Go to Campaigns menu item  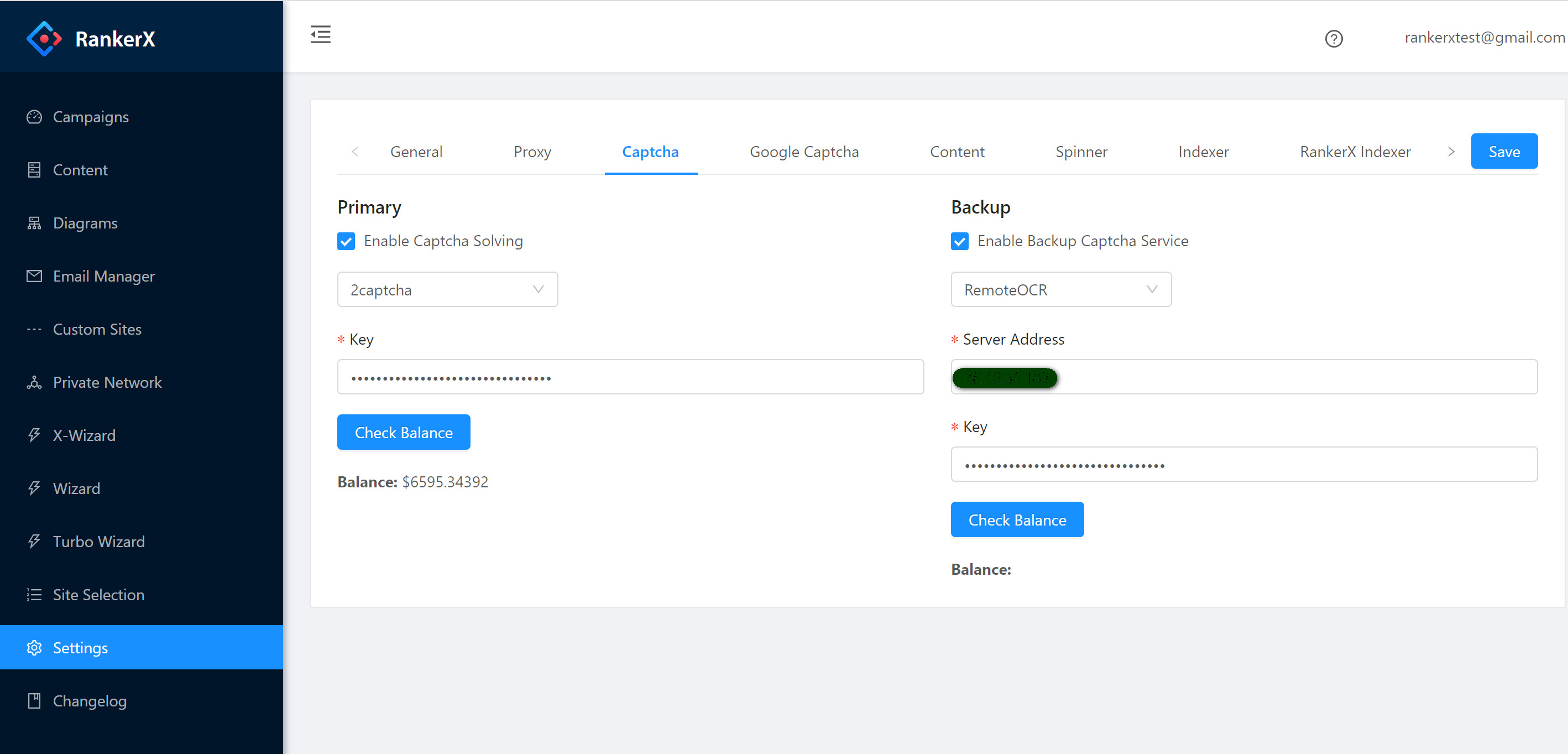click(x=141, y=116)
